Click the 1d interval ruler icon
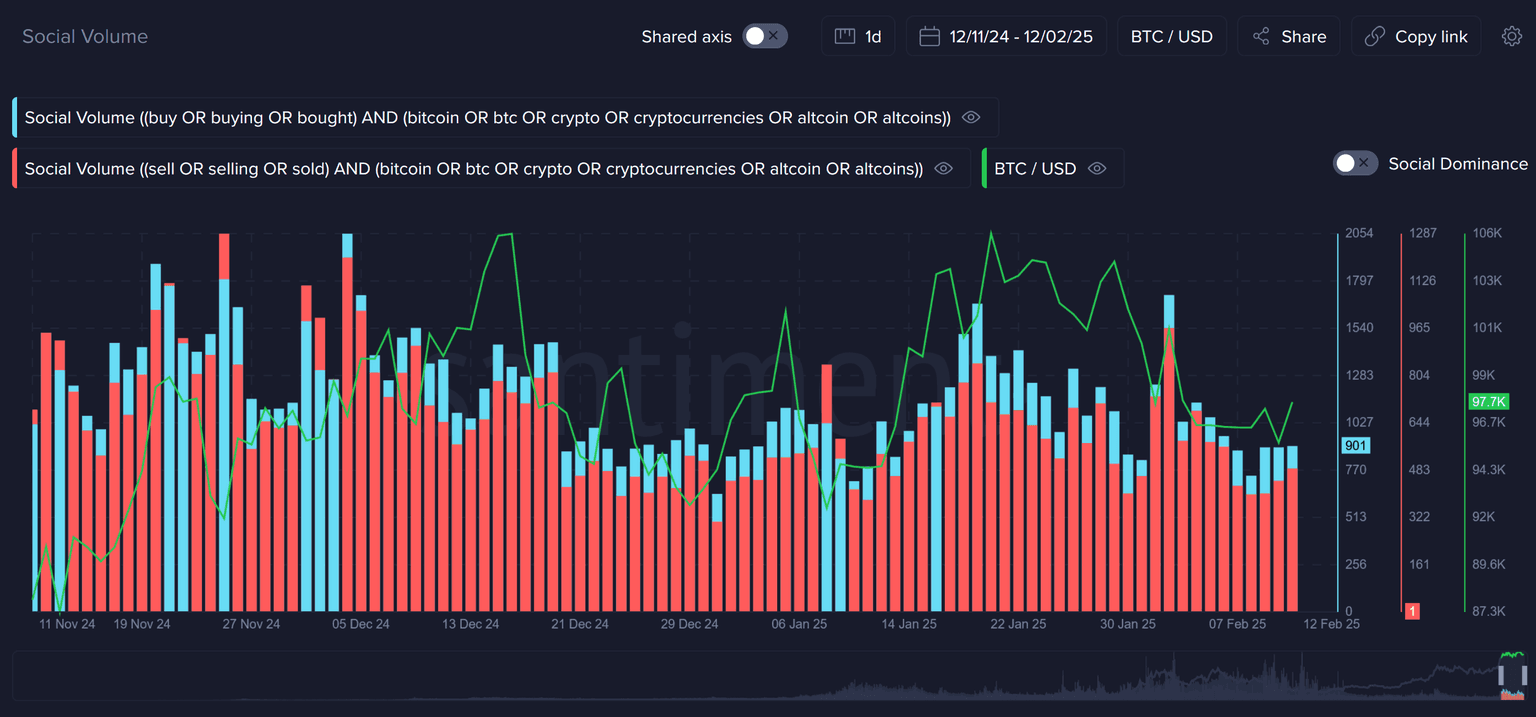 tap(845, 36)
